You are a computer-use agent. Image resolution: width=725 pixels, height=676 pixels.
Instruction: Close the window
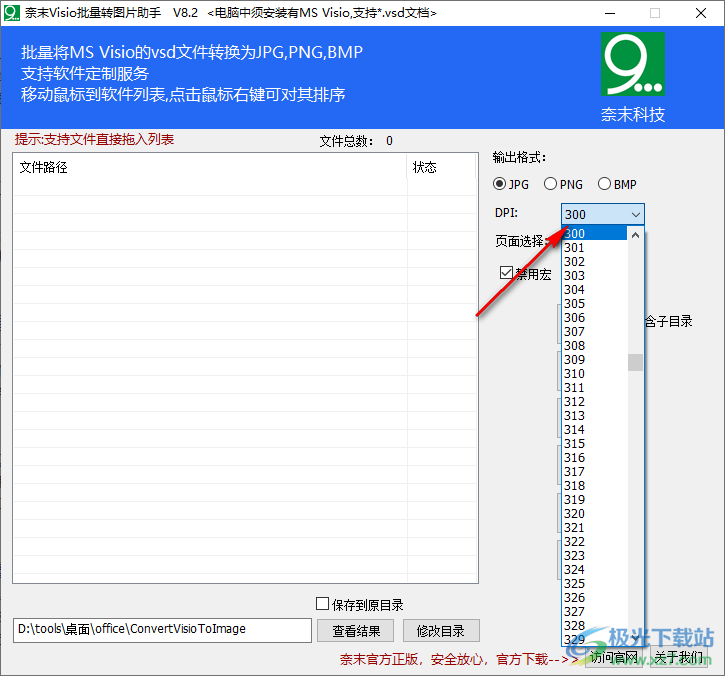click(x=701, y=13)
